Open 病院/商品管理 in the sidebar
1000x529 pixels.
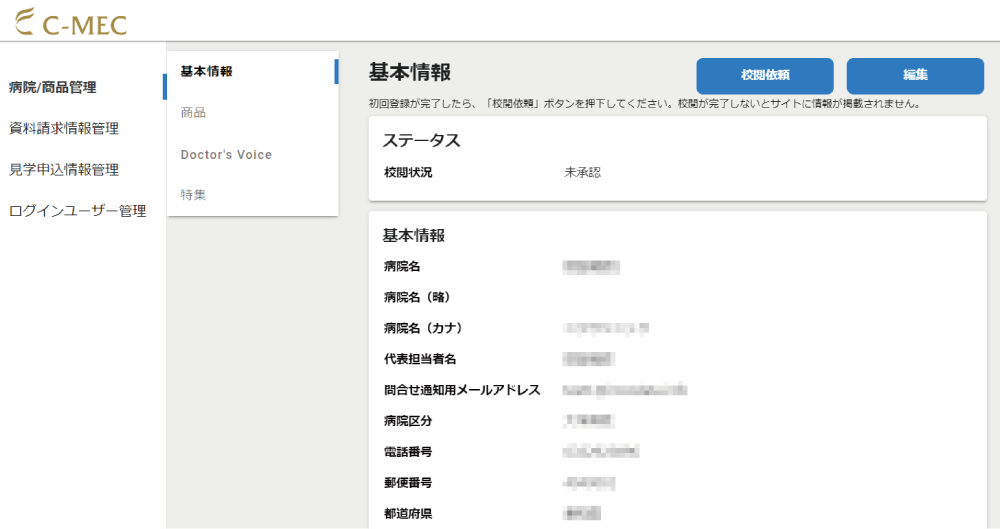(52, 87)
